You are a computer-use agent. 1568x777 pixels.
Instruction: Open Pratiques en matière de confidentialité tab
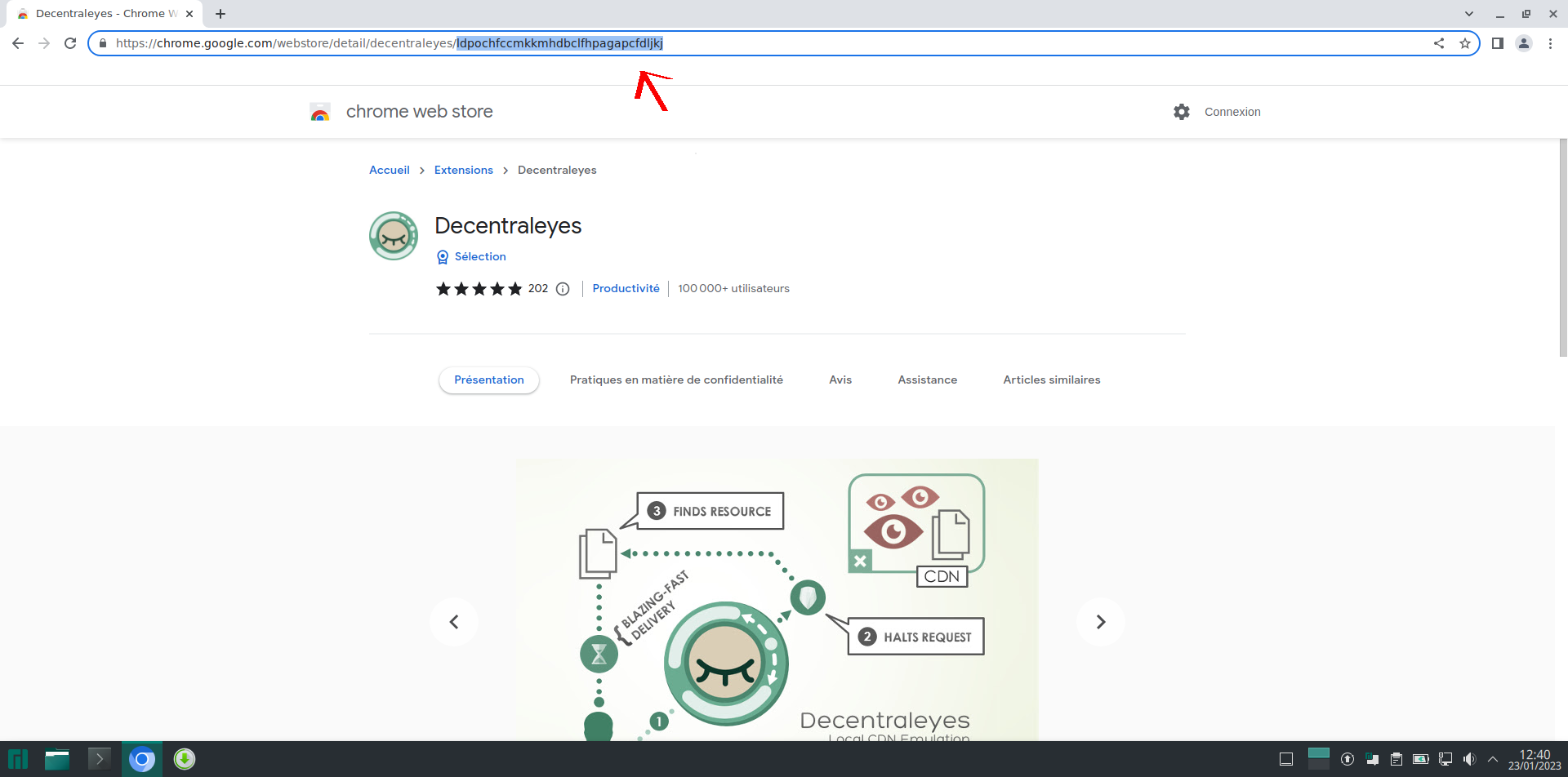[676, 380]
